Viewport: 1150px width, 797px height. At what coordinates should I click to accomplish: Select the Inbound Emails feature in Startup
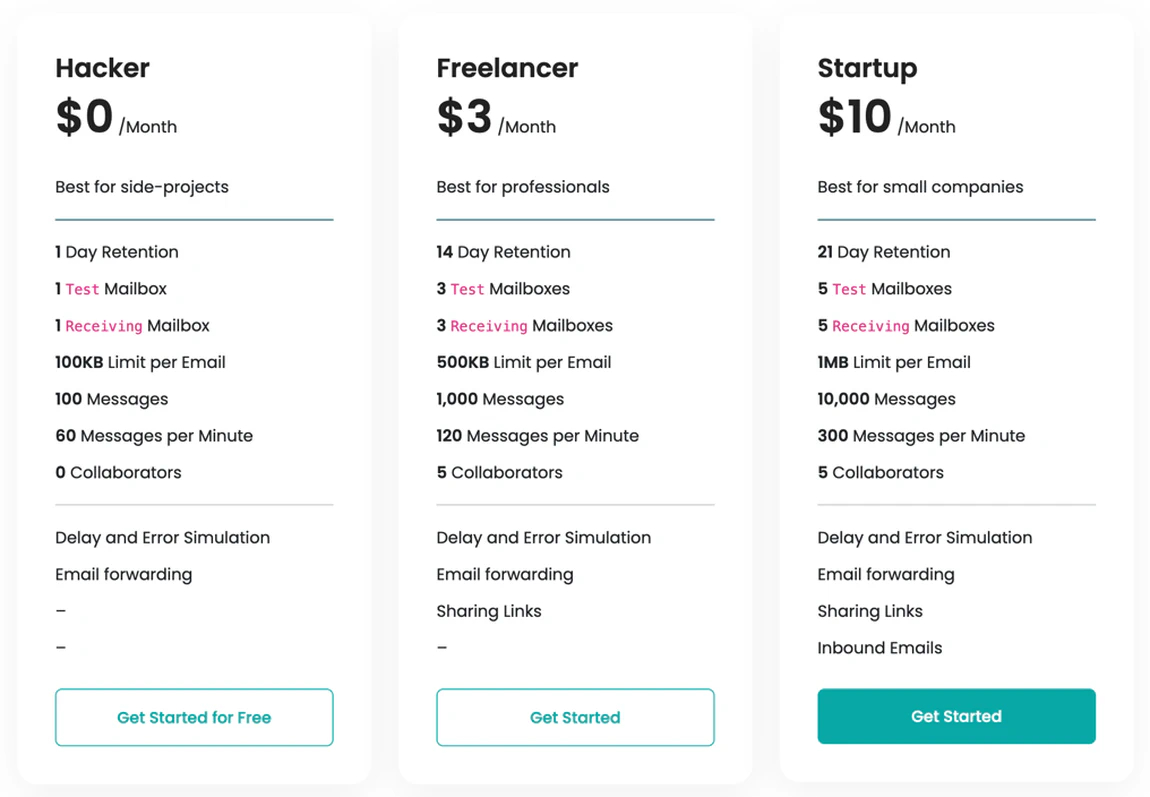click(879, 648)
